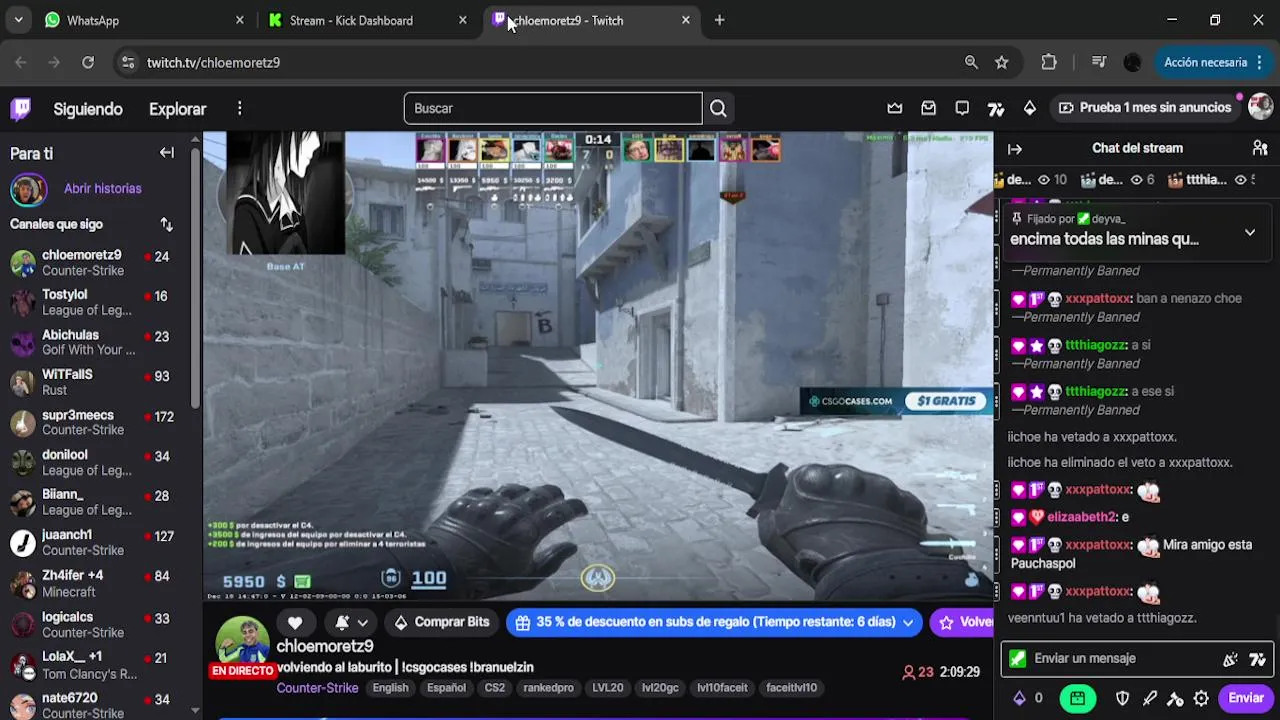Viewport: 1280px width, 720px height.
Task: Expand the 35 % de descuento banner
Action: pyautogui.click(x=715, y=622)
